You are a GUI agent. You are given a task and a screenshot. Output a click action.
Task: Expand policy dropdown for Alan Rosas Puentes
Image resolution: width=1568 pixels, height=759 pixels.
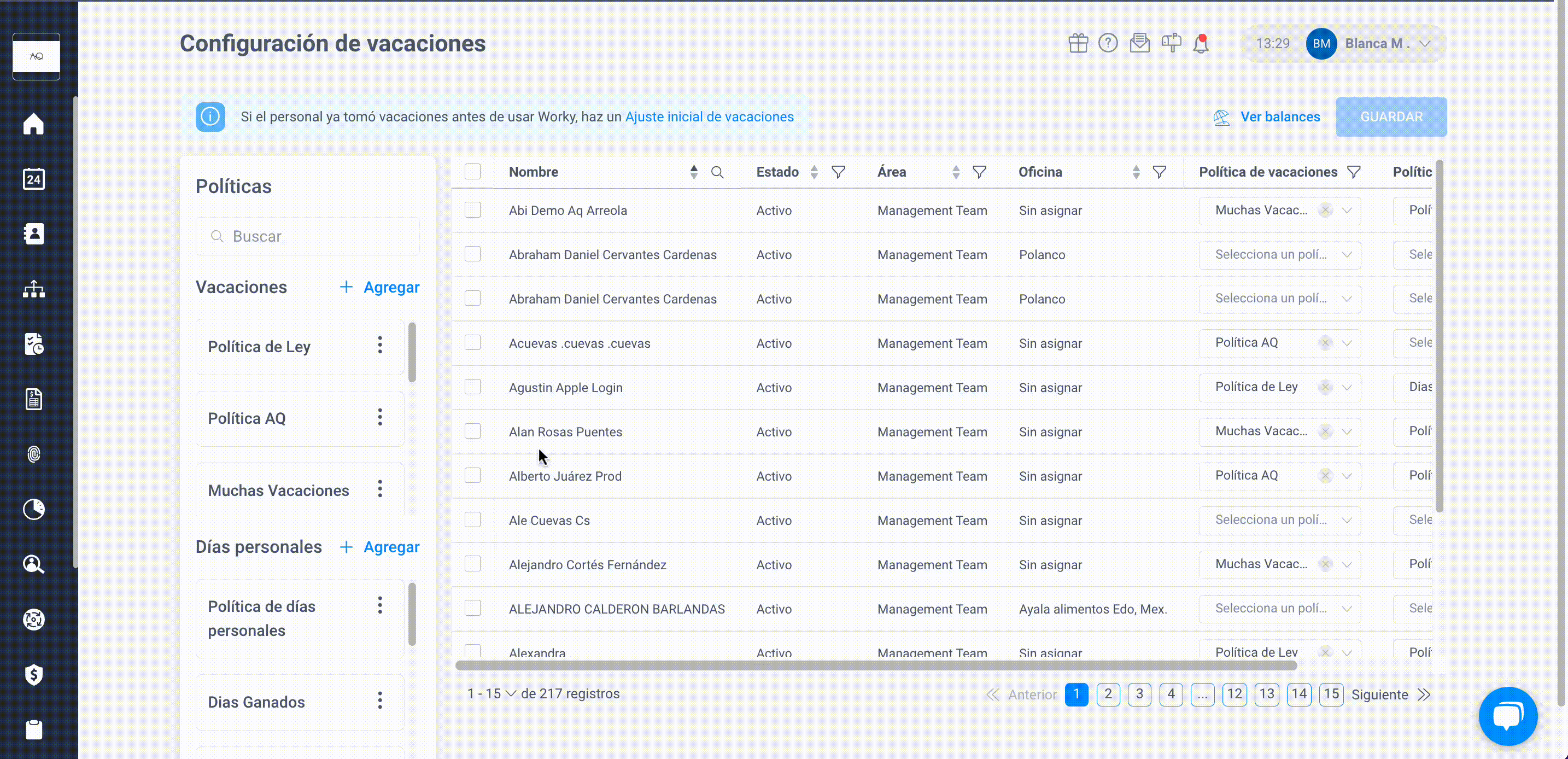tap(1347, 431)
